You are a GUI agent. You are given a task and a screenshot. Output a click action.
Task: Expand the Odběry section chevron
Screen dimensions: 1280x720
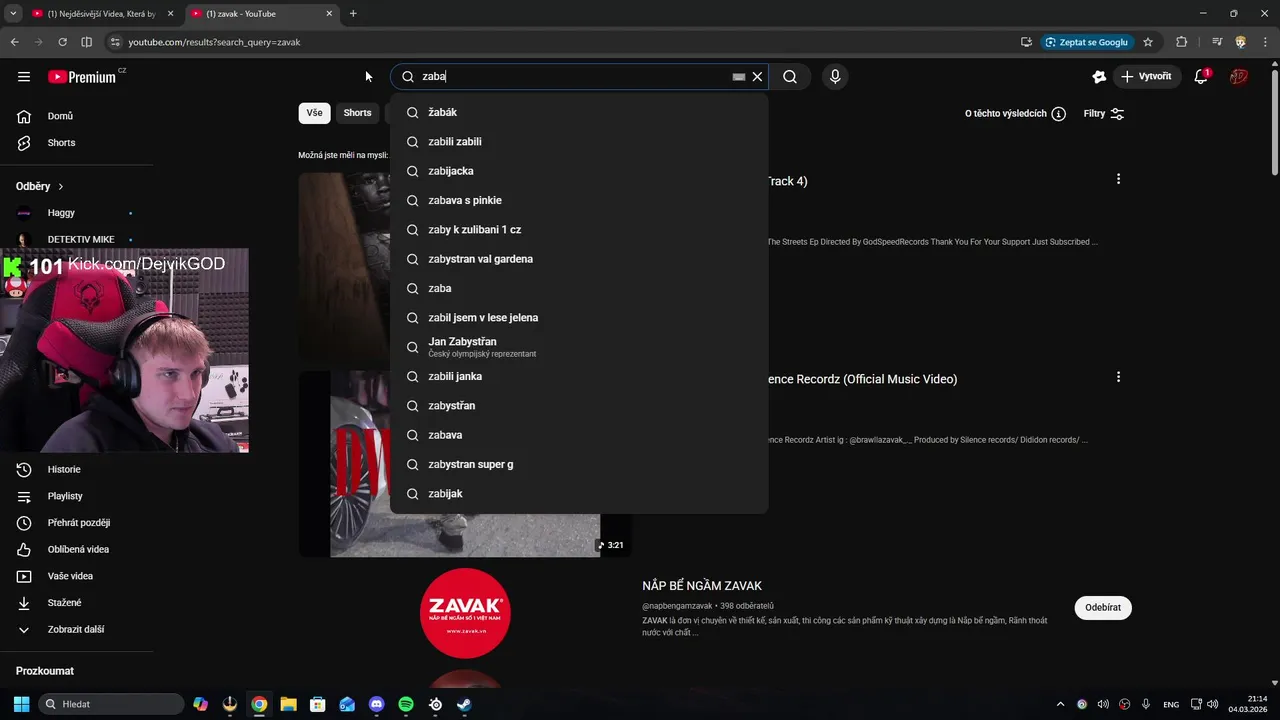(x=60, y=187)
